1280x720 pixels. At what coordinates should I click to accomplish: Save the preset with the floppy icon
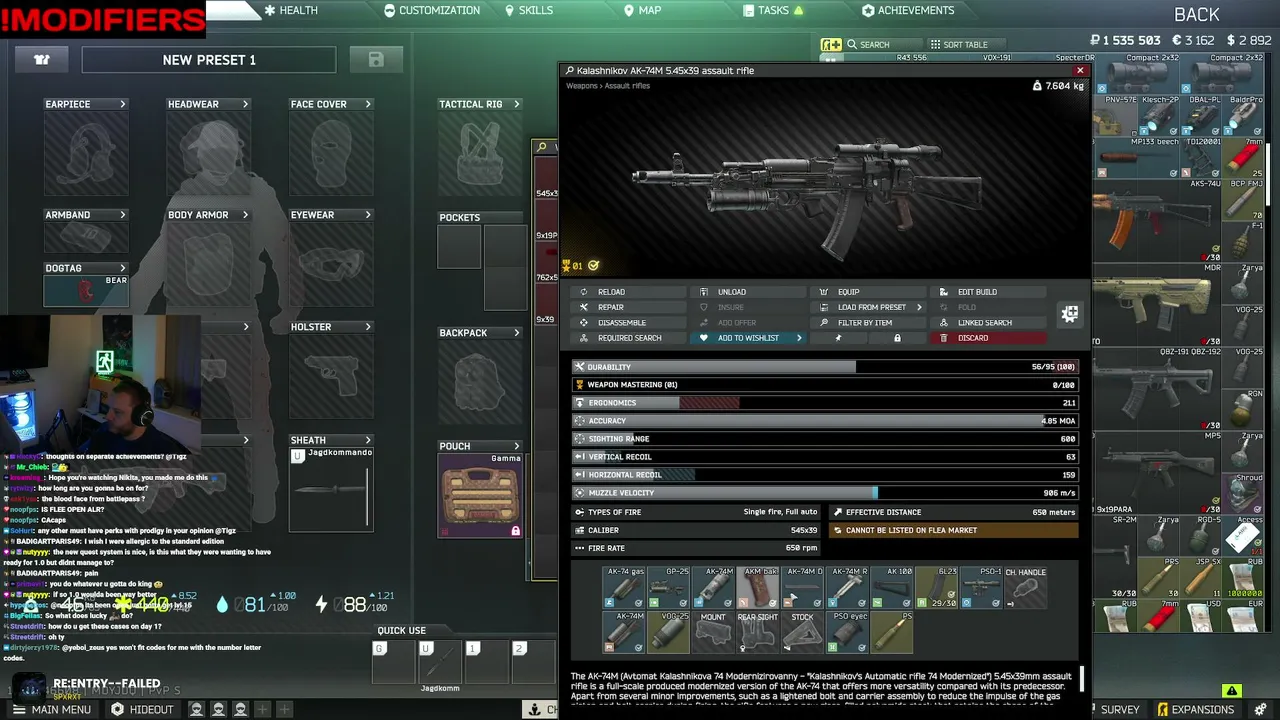point(376,60)
